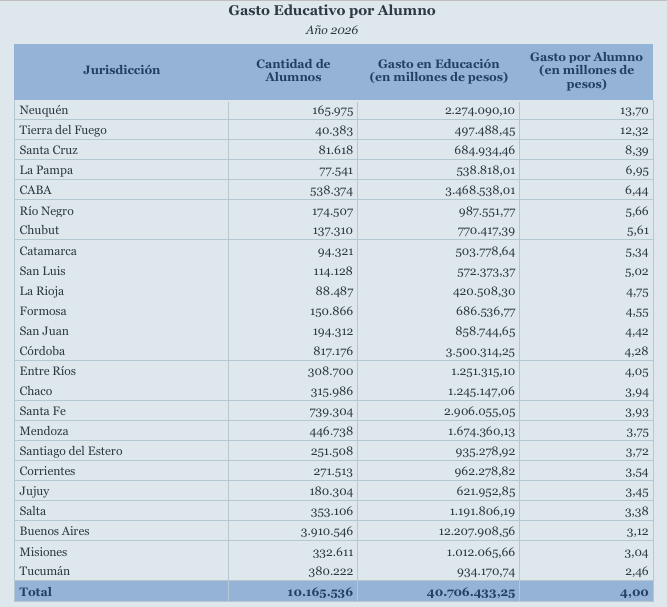Select the per-student value '2,46'
The width and height of the screenshot is (667, 607).
[x=637, y=572]
